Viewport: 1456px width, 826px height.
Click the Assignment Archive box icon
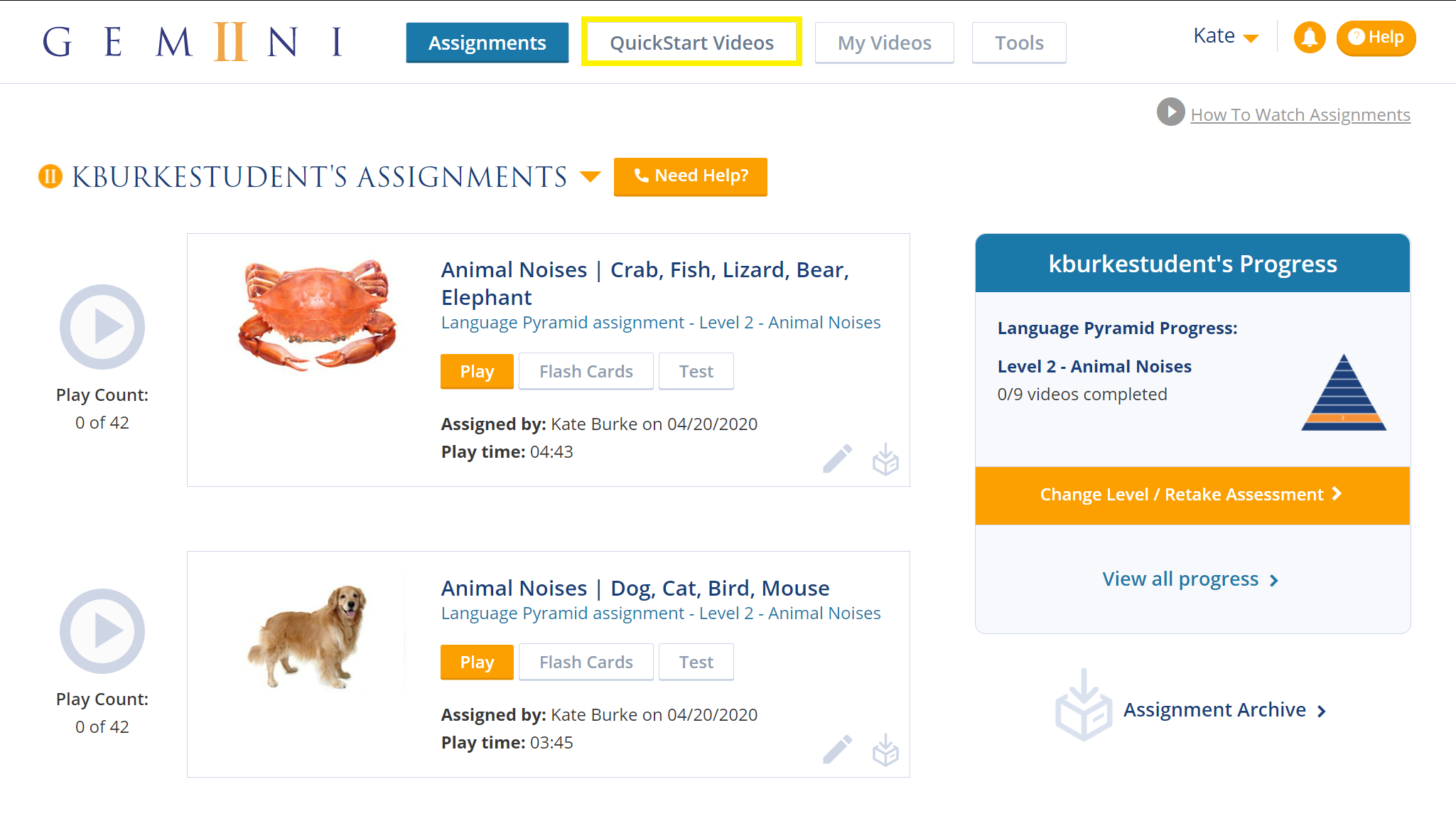(1083, 705)
